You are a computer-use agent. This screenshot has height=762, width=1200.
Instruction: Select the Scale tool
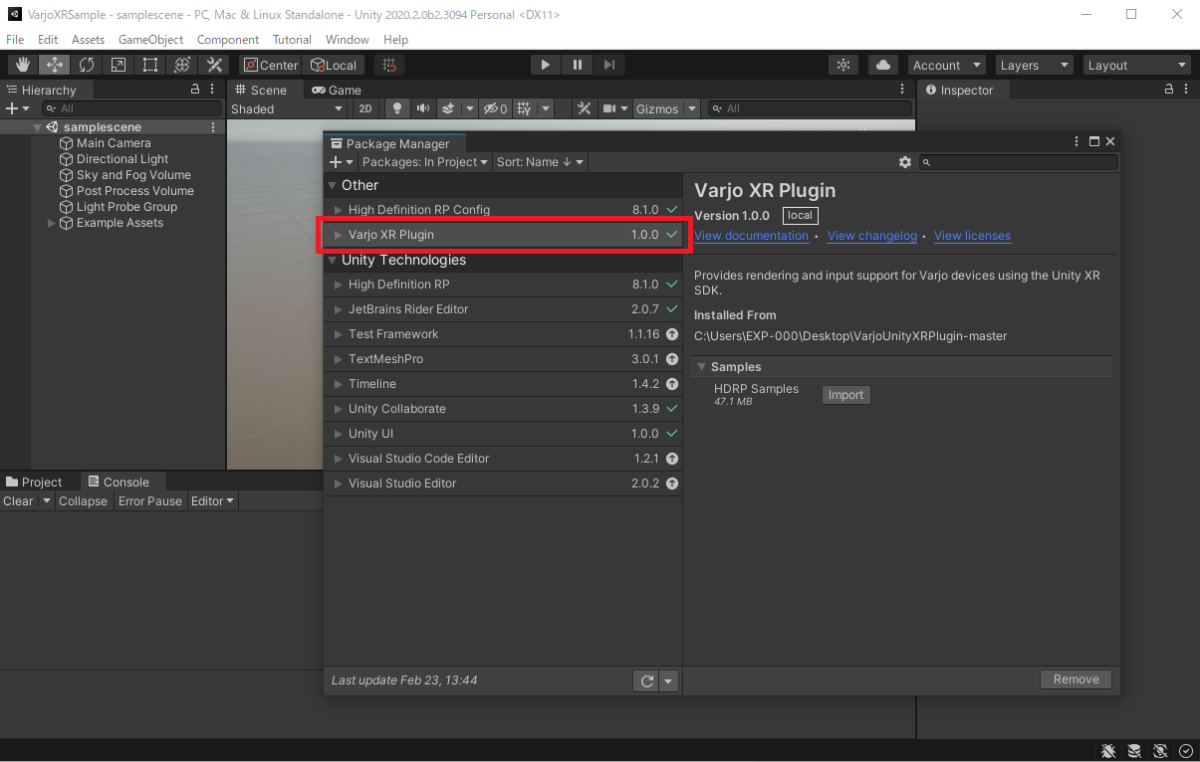pos(118,65)
